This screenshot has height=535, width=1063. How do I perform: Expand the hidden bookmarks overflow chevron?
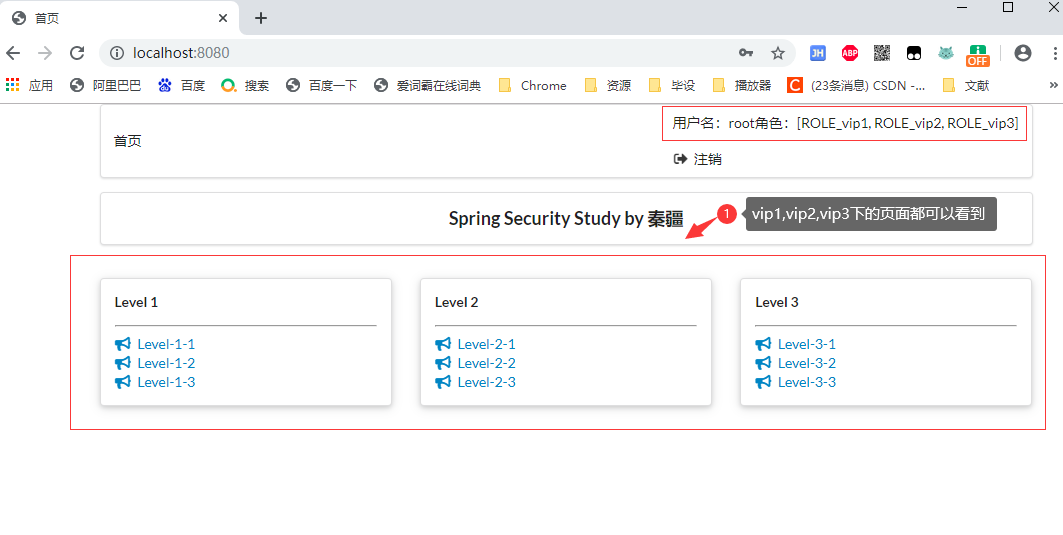click(x=1052, y=86)
